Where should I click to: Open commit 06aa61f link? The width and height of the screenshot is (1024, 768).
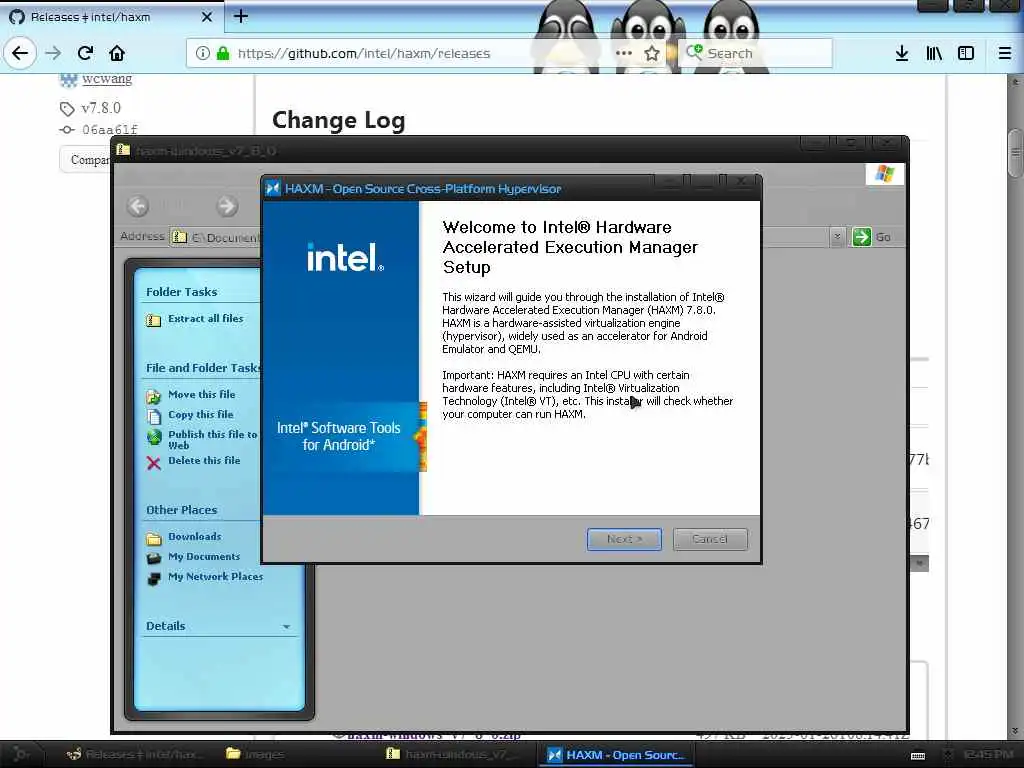(x=109, y=129)
